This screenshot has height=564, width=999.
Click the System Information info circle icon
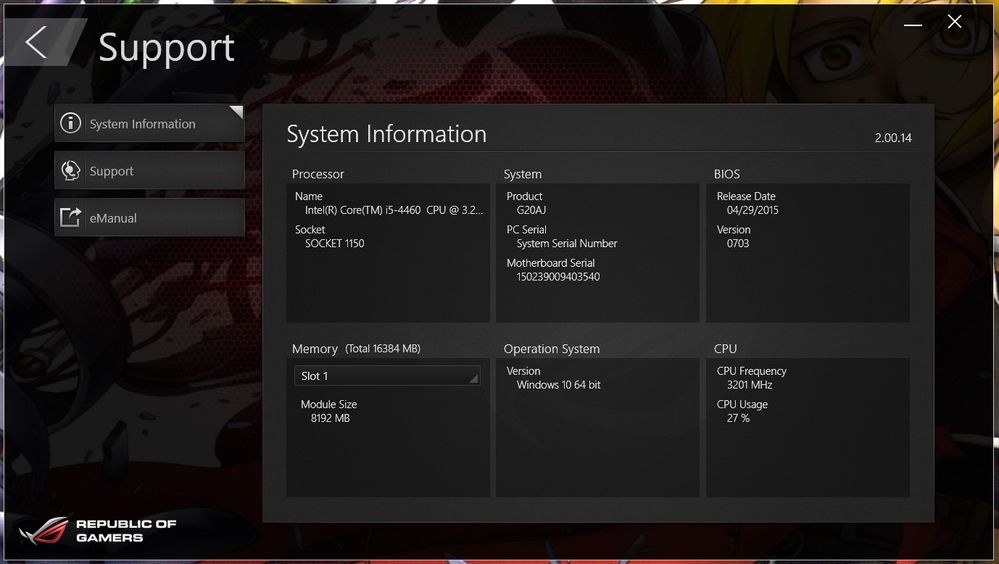click(x=70, y=123)
